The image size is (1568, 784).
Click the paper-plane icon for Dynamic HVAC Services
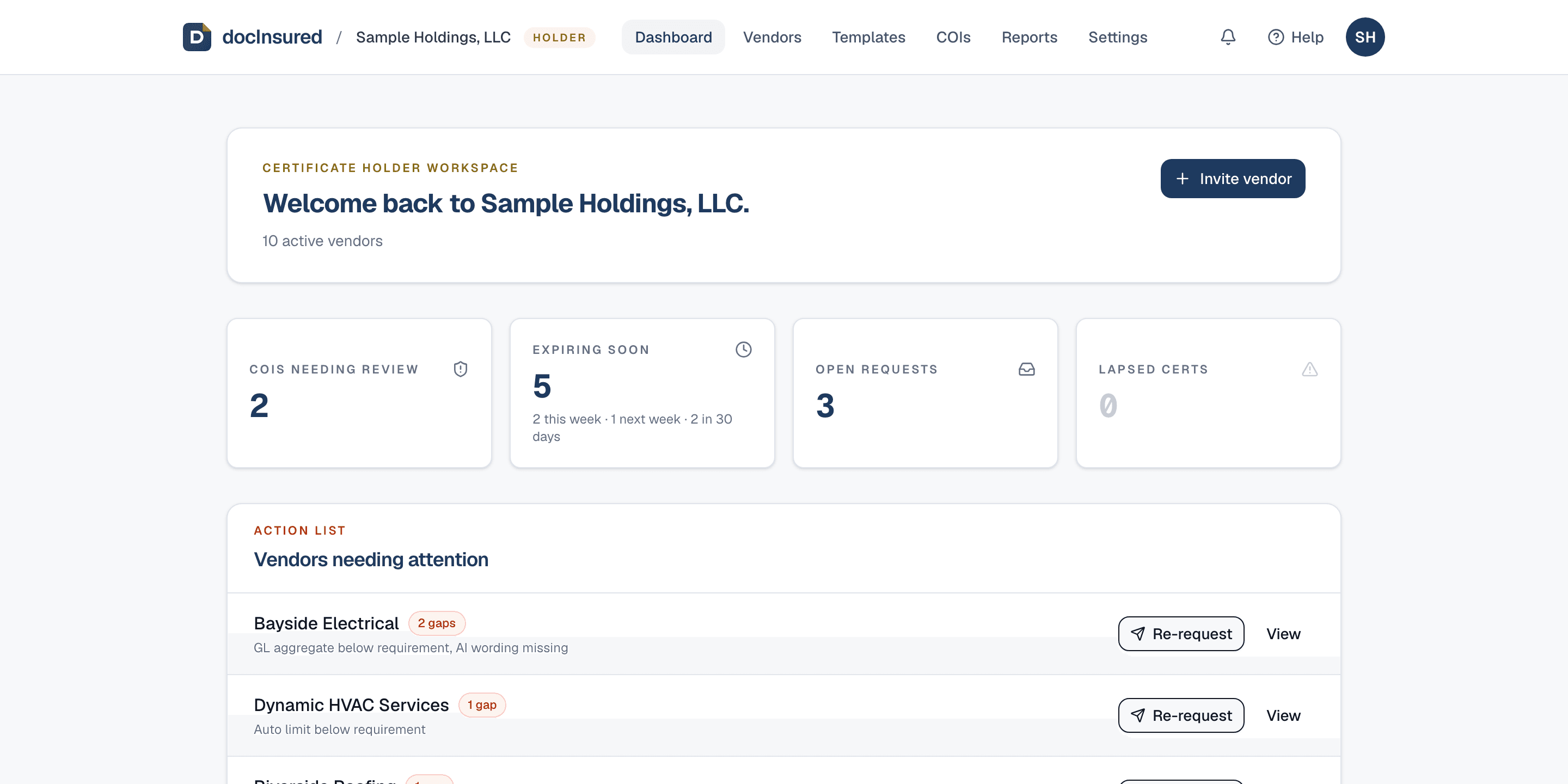(x=1137, y=715)
